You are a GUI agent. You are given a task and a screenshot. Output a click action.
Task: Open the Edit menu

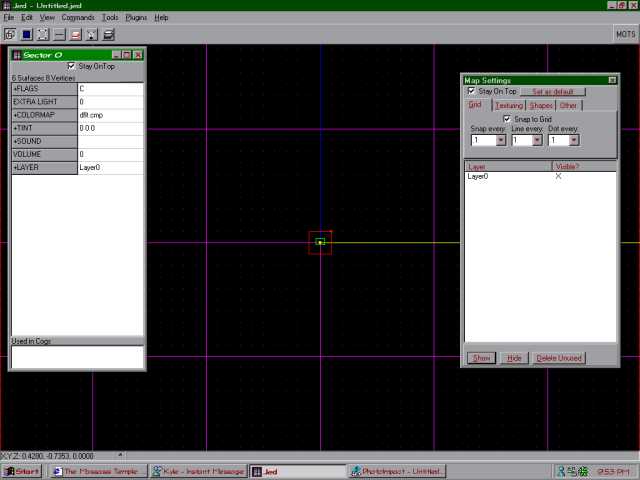(x=27, y=18)
